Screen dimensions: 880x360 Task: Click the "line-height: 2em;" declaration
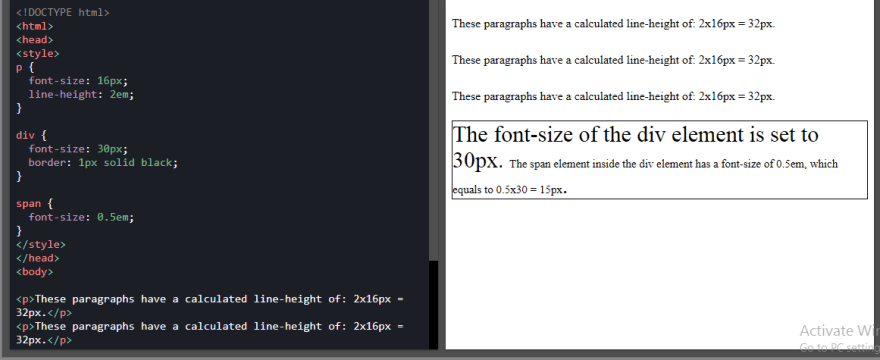coord(81,94)
